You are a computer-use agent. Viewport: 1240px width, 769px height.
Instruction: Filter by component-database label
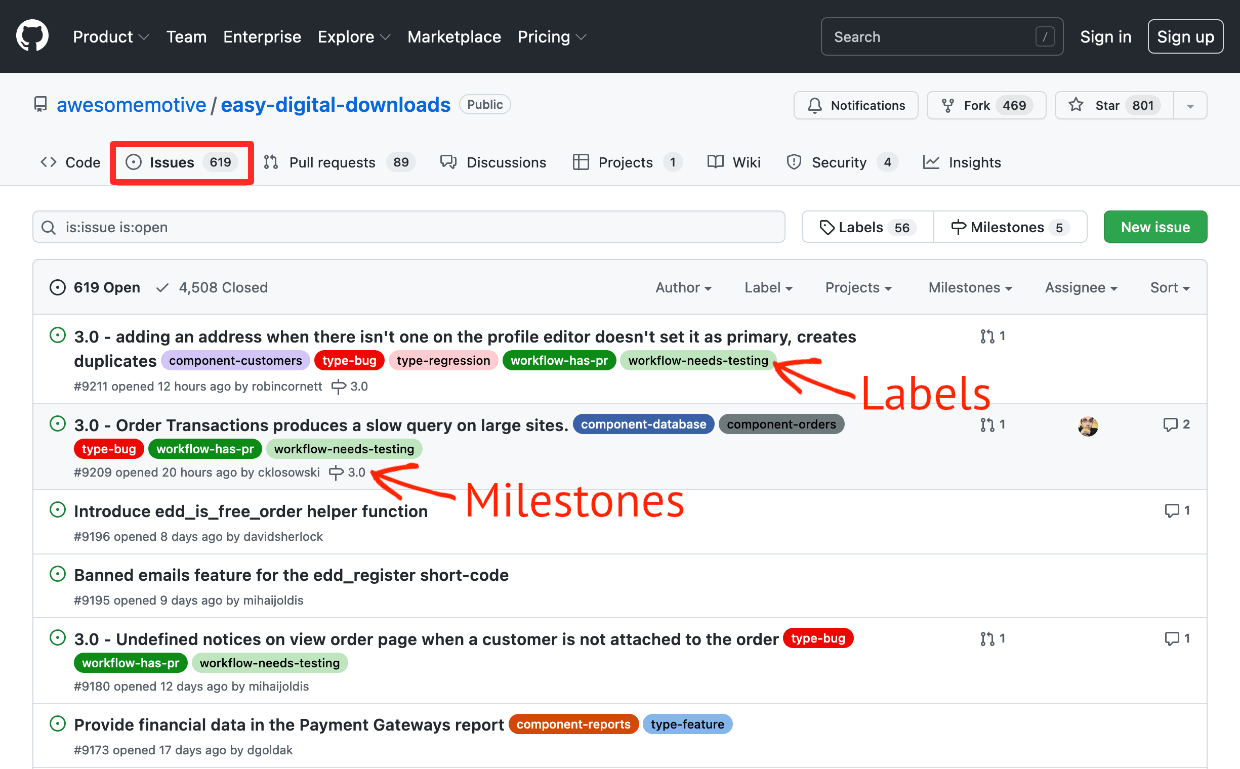coord(644,425)
